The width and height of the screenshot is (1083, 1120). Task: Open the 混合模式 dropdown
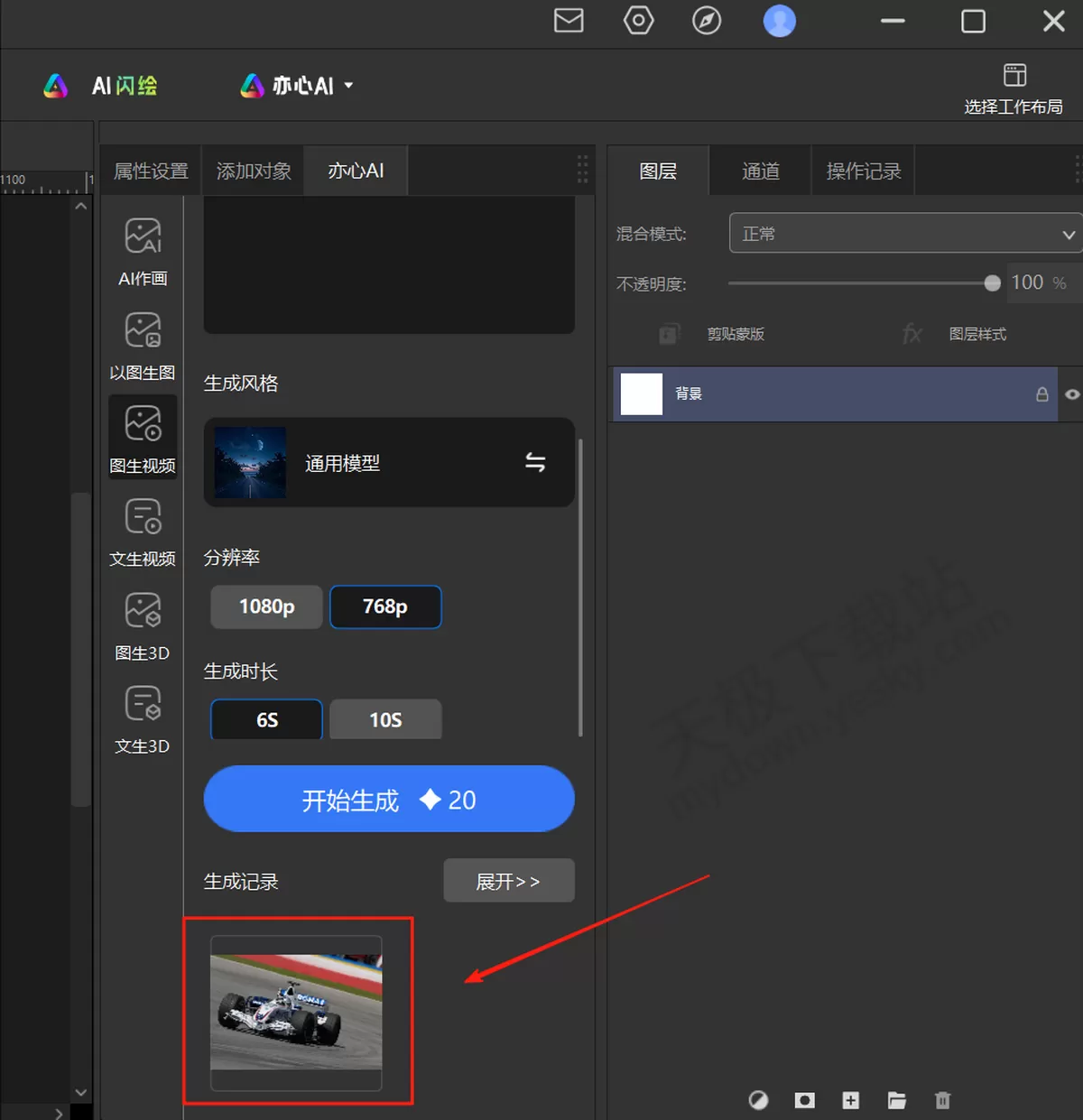[x=905, y=234]
